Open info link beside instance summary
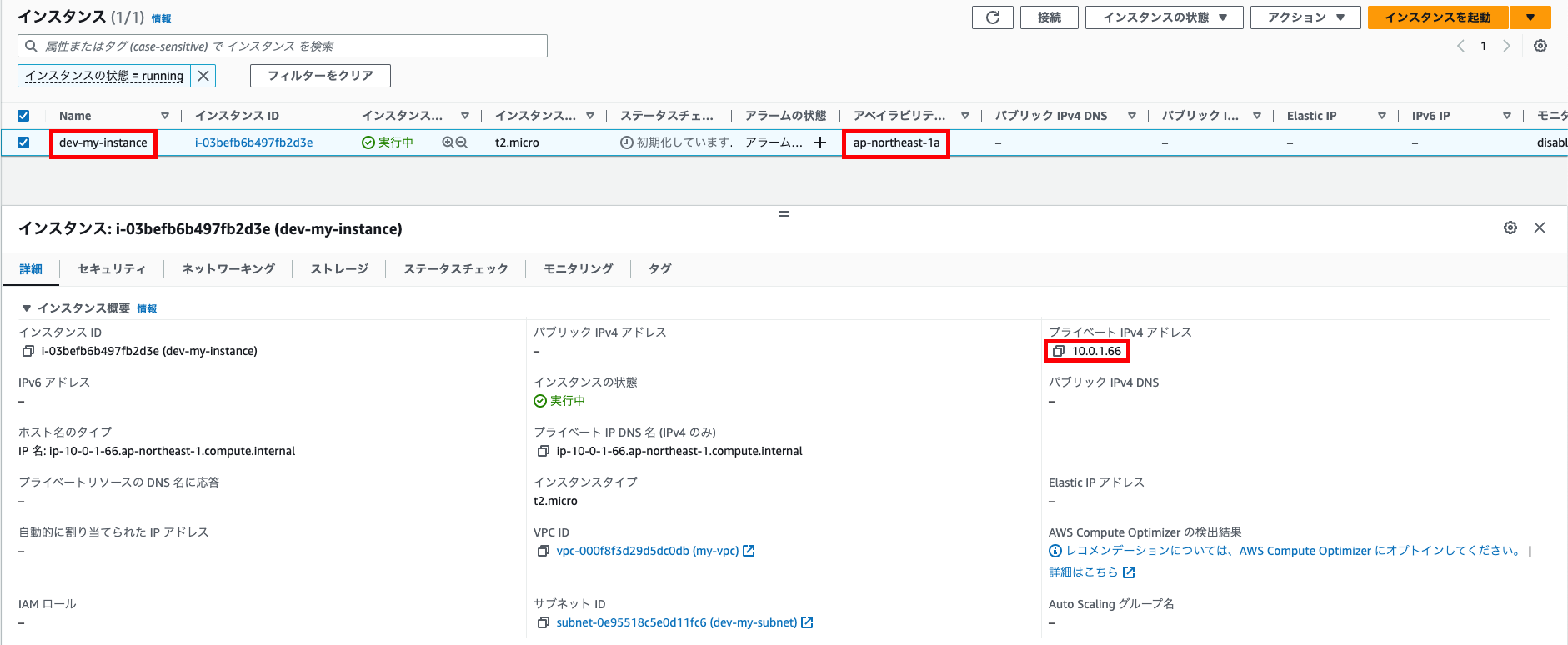The width and height of the screenshot is (1568, 645). click(147, 309)
